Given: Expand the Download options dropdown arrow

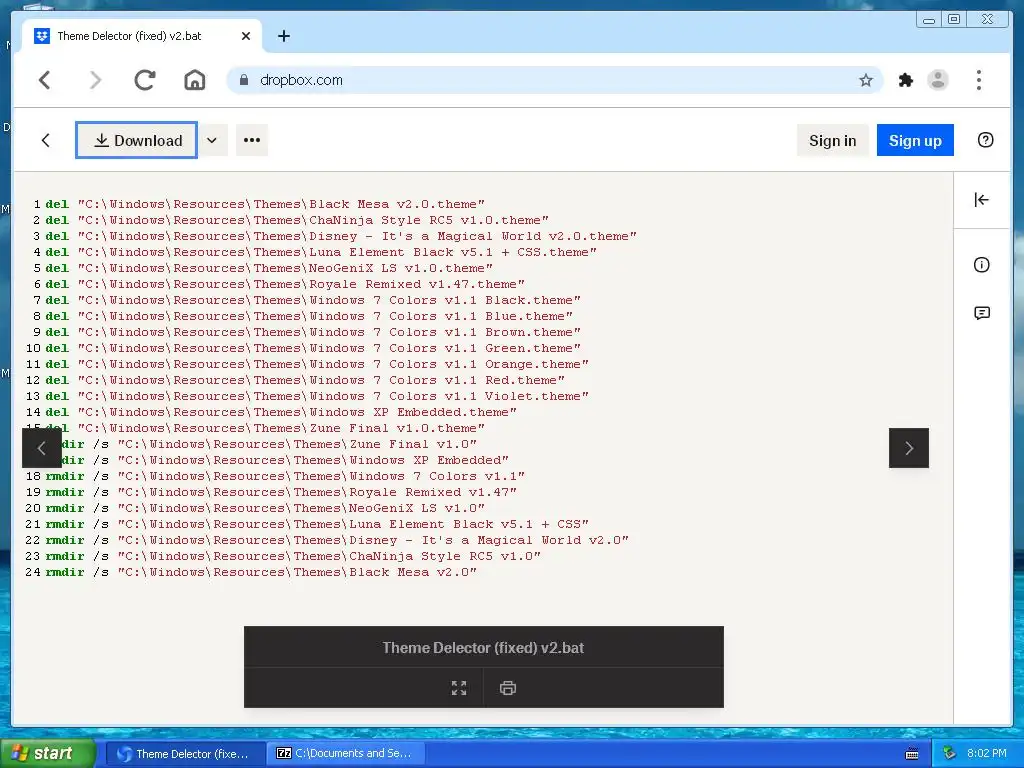Looking at the screenshot, I should [212, 140].
